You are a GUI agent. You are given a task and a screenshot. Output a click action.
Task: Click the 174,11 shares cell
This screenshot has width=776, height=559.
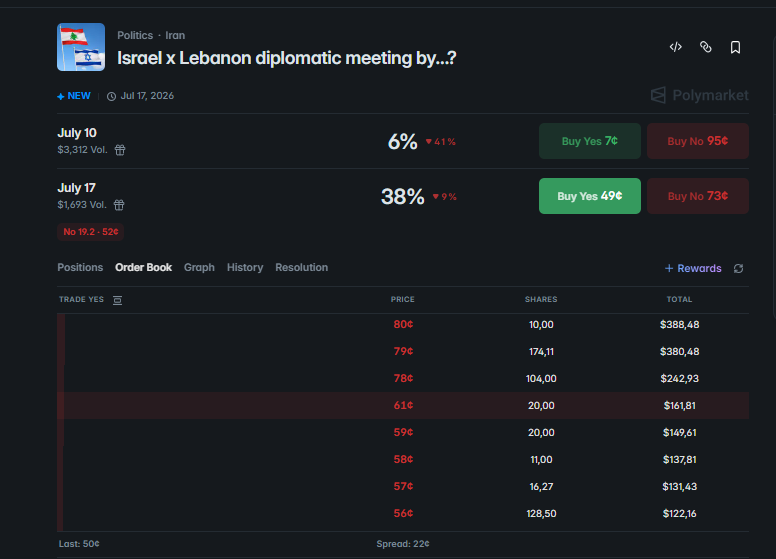point(541,352)
